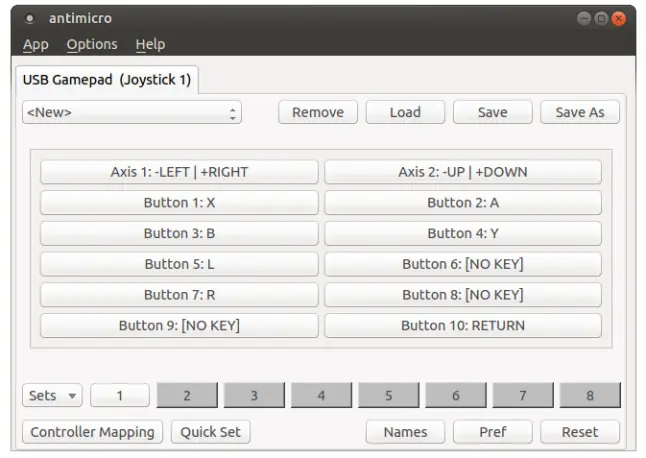Switch to set 8
This screenshot has height=458, width=646.
[590, 395]
